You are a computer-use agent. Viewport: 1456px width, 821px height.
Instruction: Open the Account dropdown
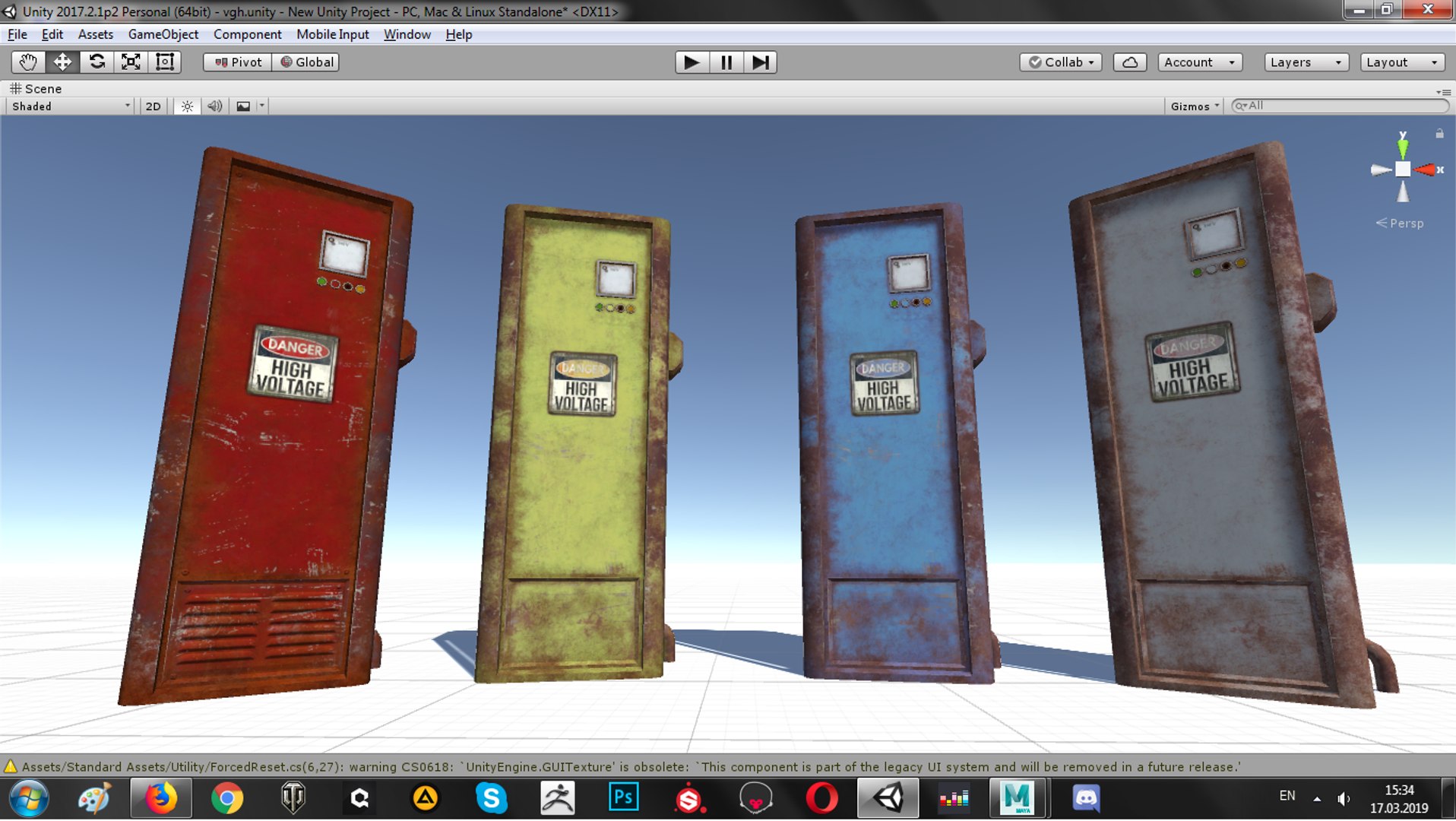click(1200, 62)
